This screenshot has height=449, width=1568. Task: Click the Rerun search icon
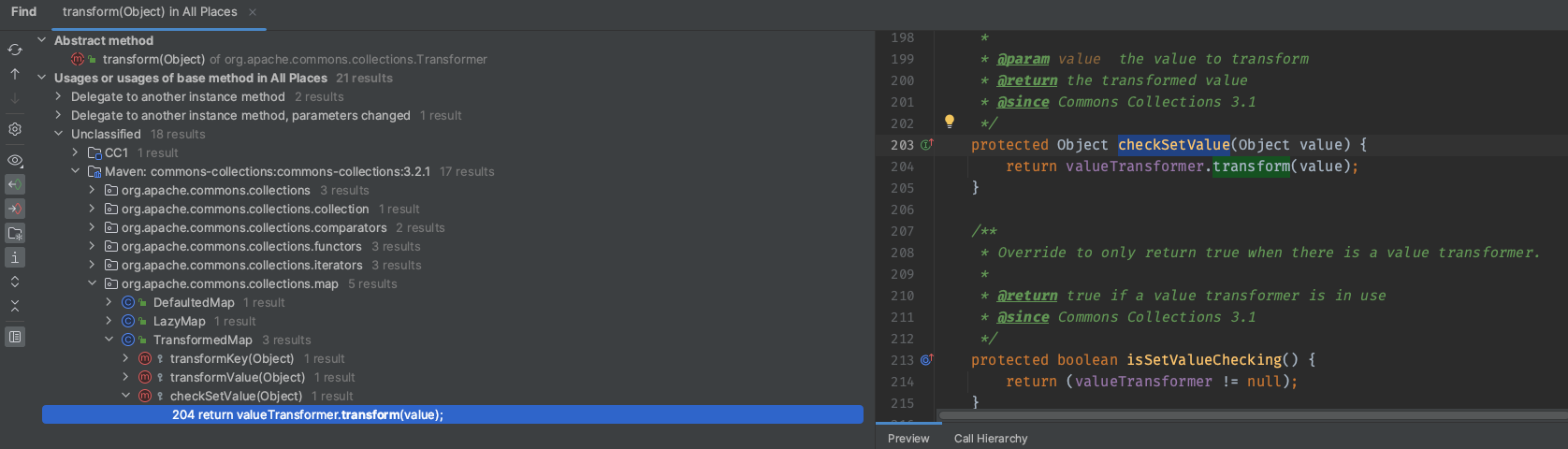[x=15, y=50]
